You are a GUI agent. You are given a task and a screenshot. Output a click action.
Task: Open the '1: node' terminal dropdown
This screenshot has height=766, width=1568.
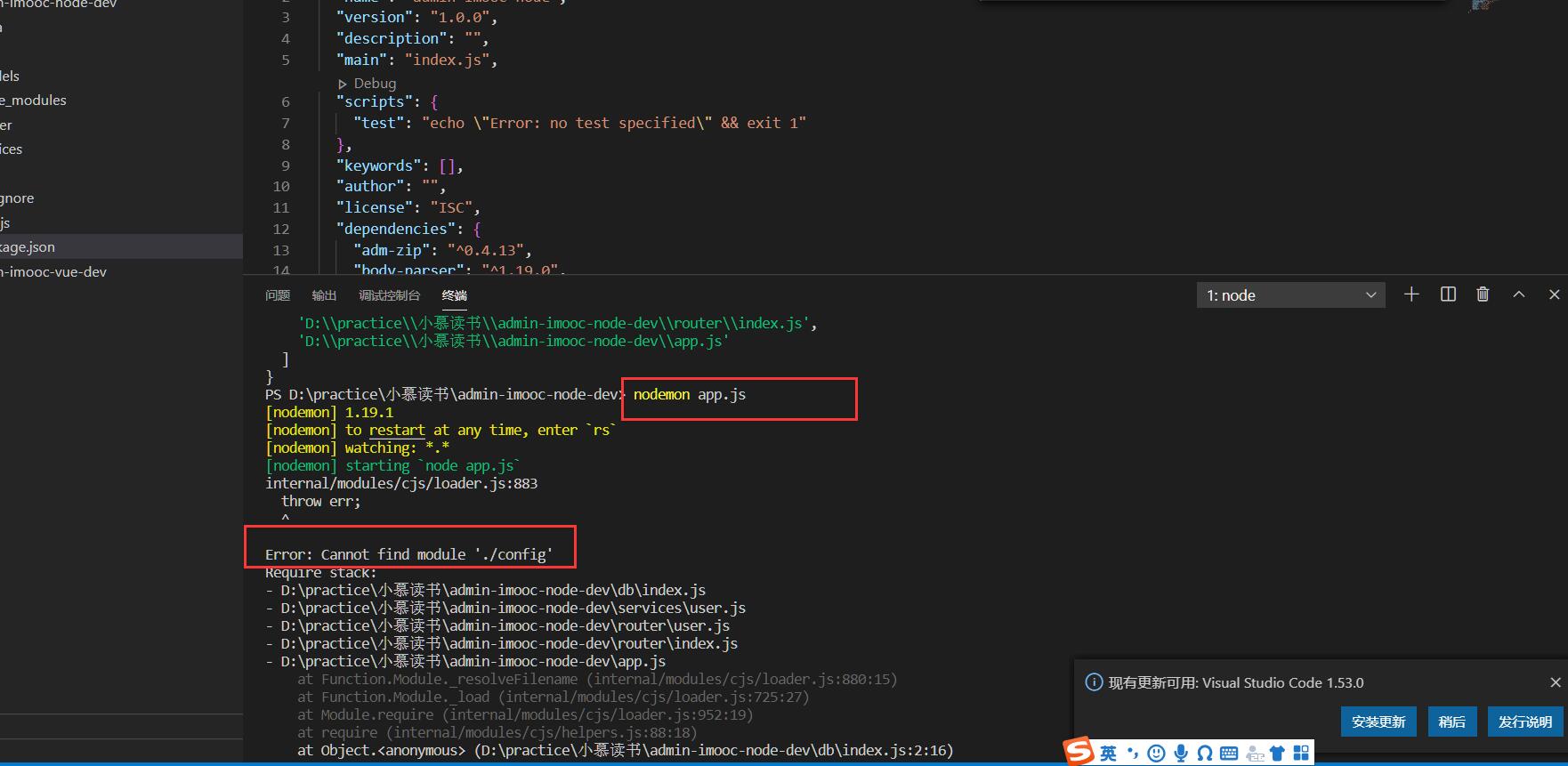(1290, 295)
